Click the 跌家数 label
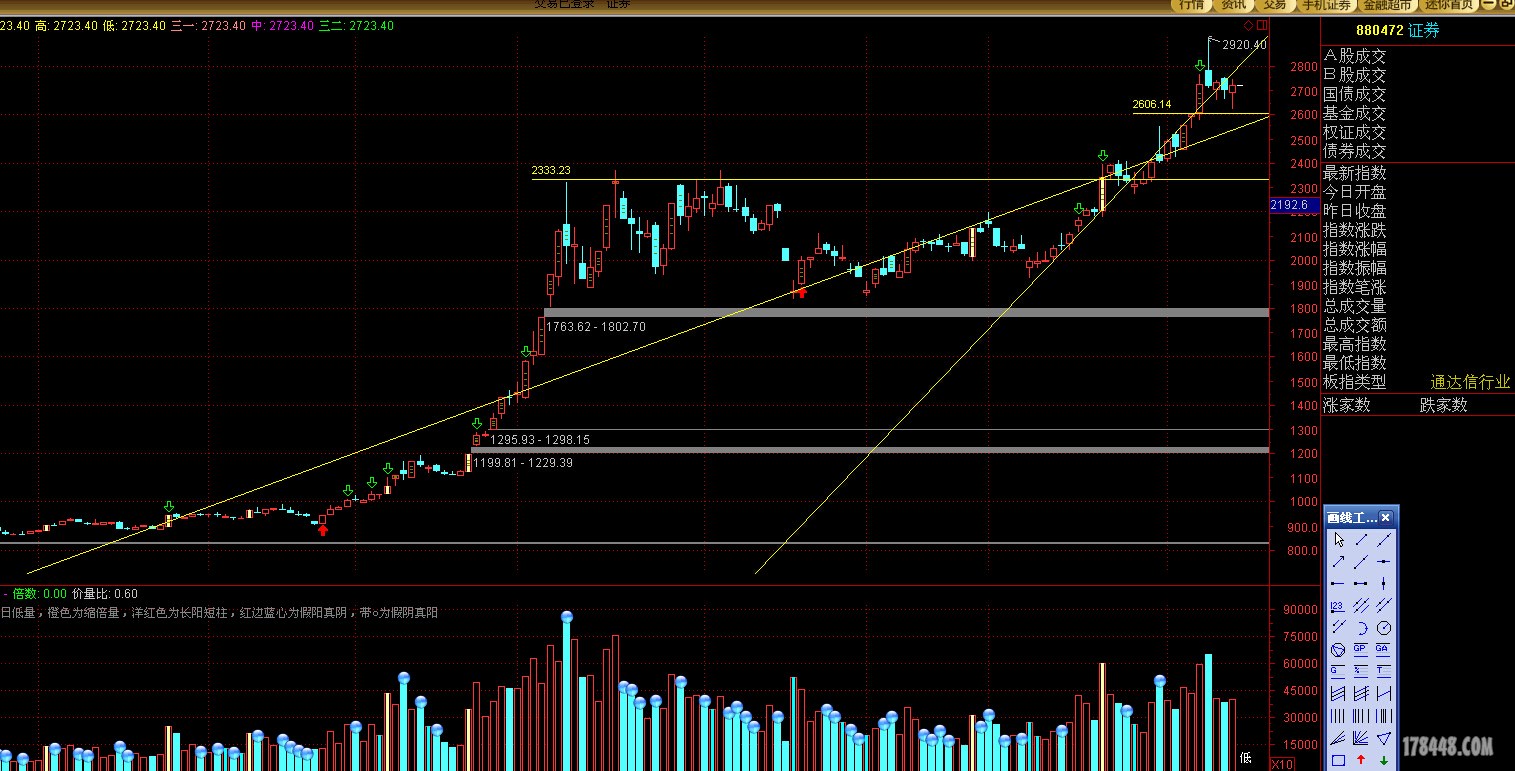Viewport: 1515px width, 771px height. click(1444, 405)
